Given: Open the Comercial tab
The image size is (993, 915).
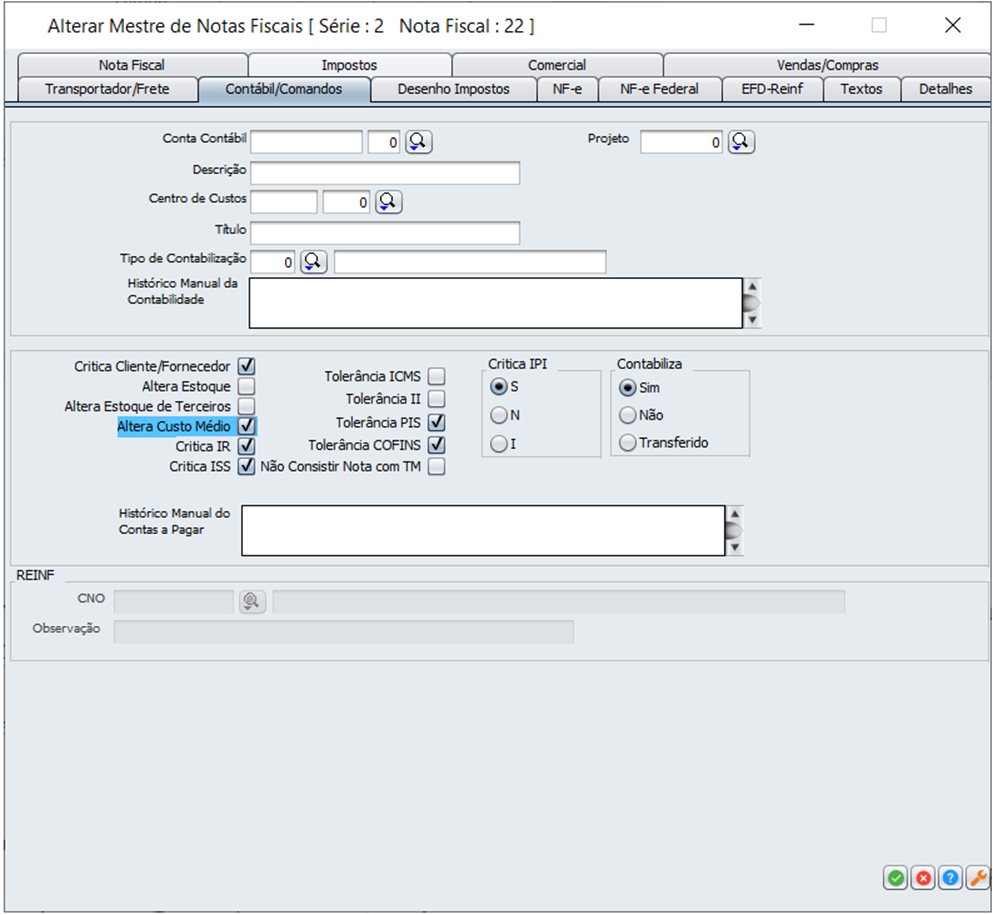Looking at the screenshot, I should coord(557,65).
